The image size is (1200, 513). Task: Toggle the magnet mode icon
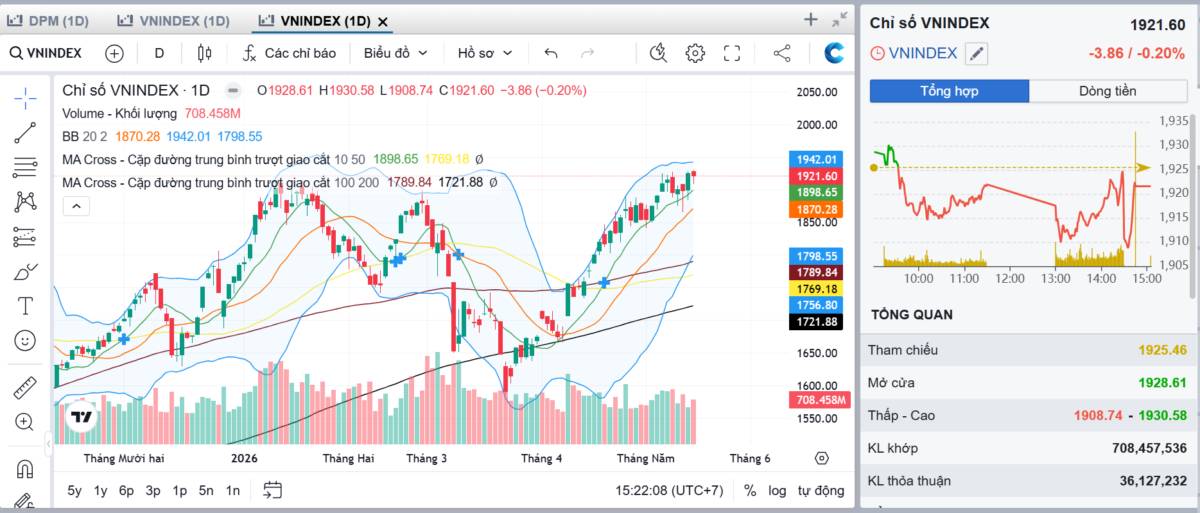25,467
